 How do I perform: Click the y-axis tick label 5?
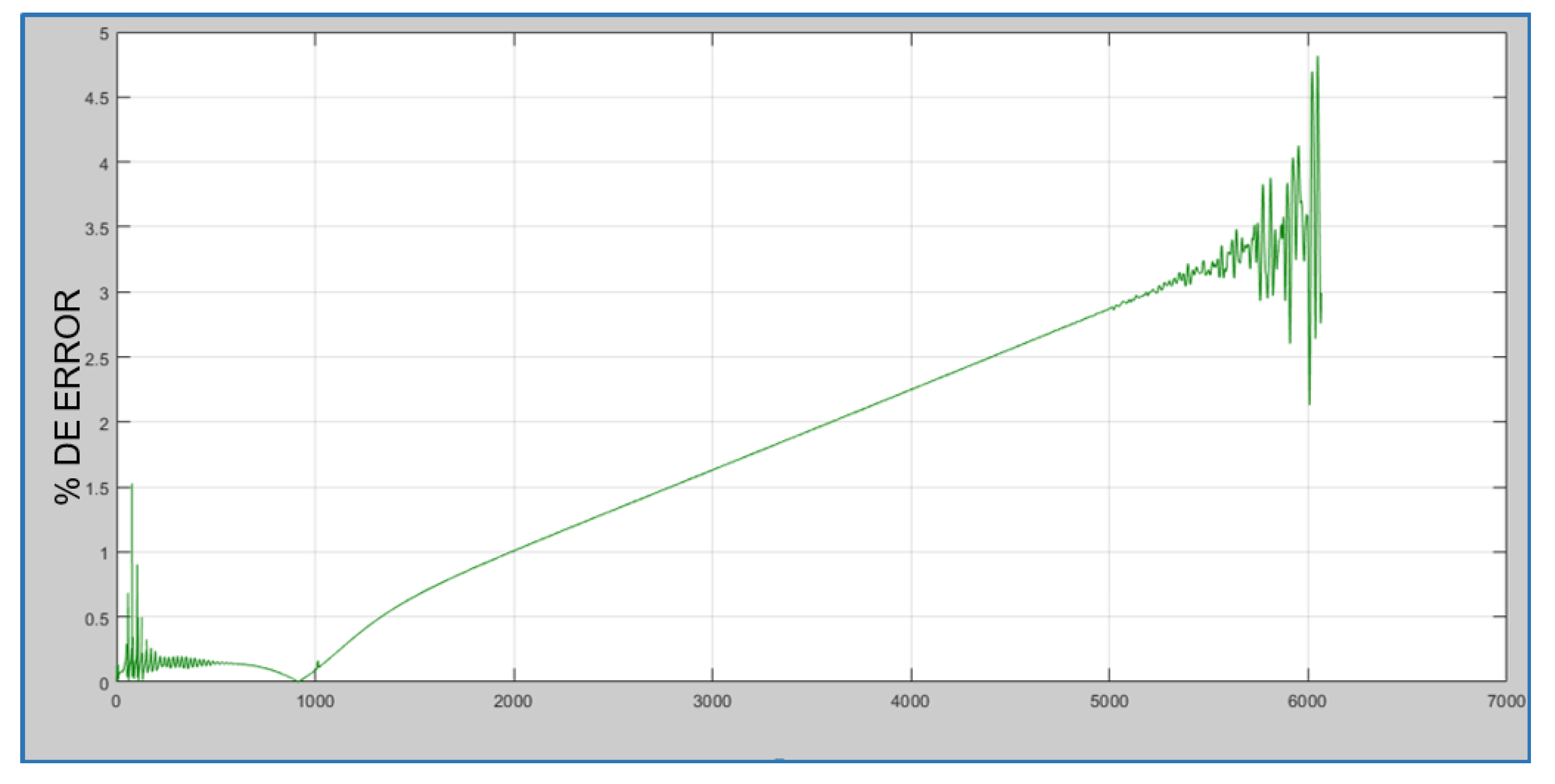(104, 34)
